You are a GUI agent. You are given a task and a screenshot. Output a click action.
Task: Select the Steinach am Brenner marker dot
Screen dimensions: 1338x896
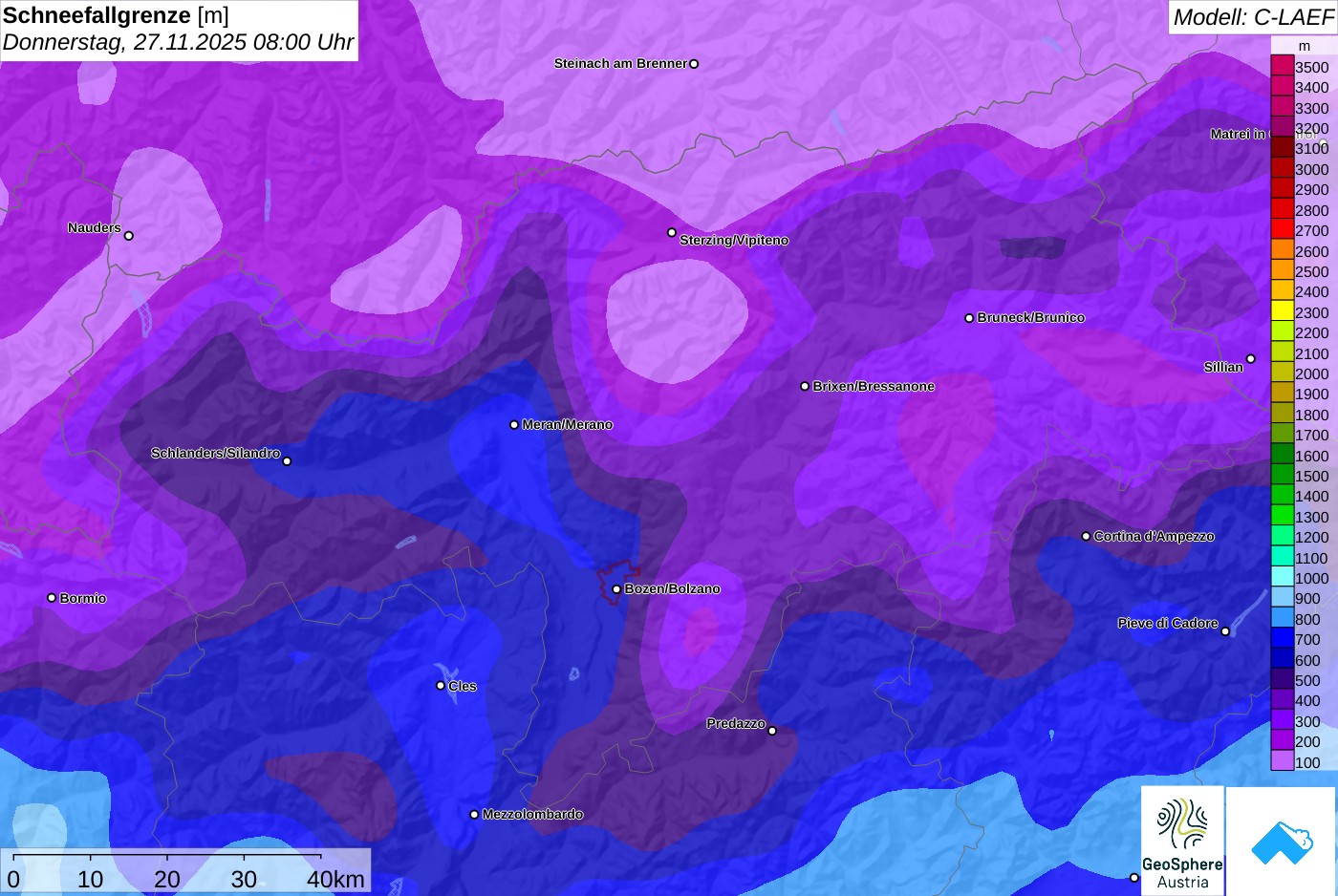point(694,64)
